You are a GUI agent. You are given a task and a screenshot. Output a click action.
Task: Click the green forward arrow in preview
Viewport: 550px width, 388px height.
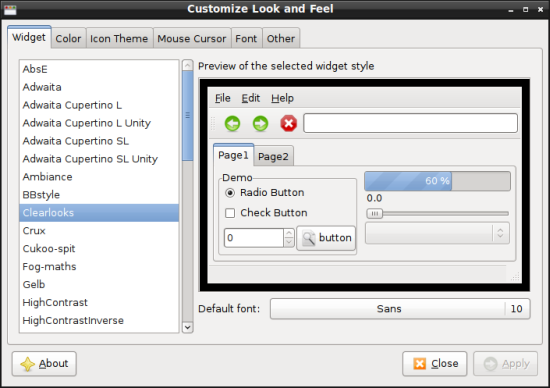tap(260, 123)
